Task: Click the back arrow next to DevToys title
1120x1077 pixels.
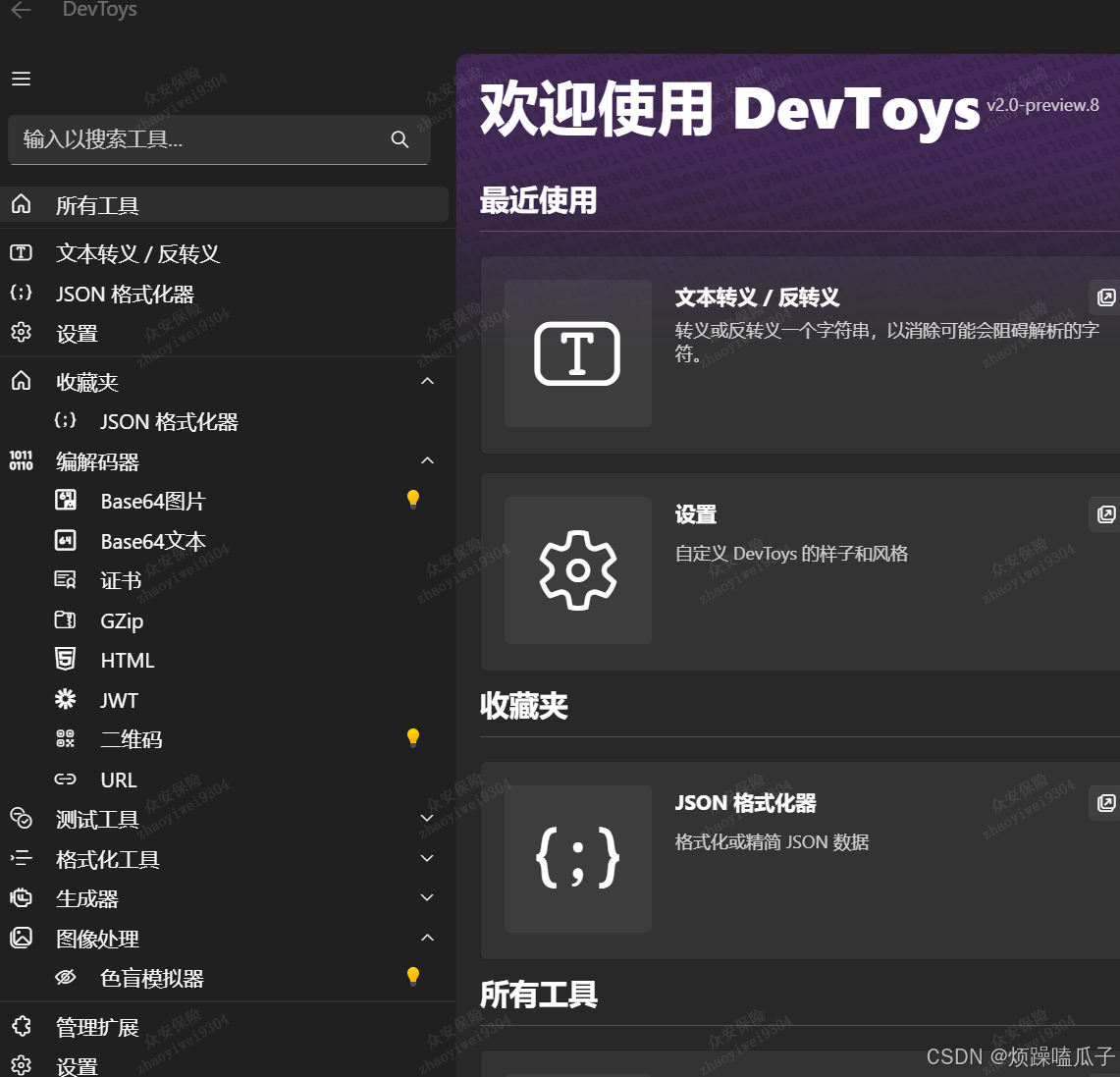Action: pos(22,9)
